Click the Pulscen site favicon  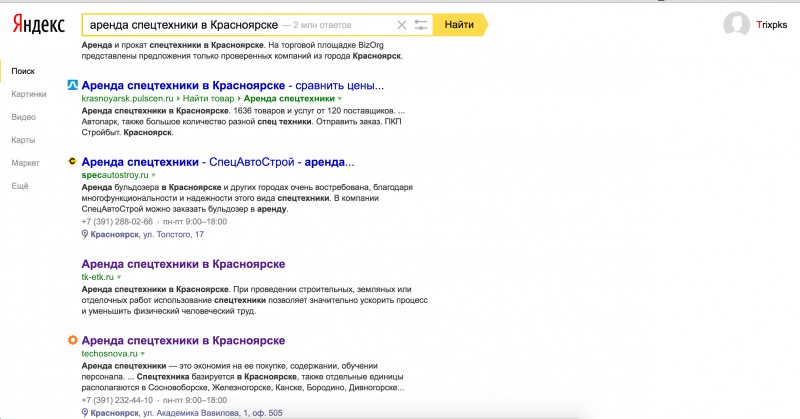pyautogui.click(x=72, y=85)
